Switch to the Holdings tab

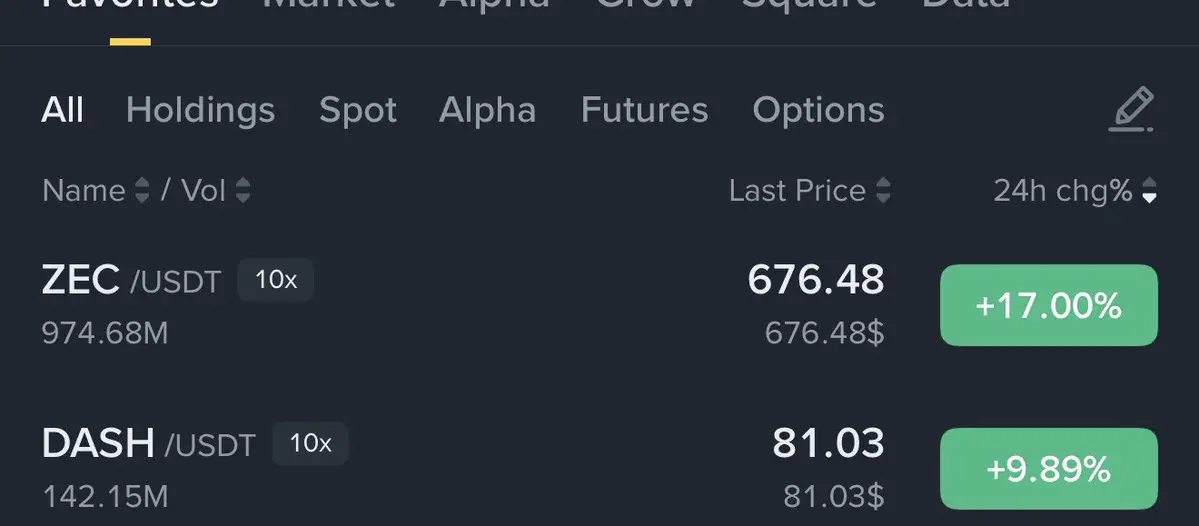[x=200, y=110]
